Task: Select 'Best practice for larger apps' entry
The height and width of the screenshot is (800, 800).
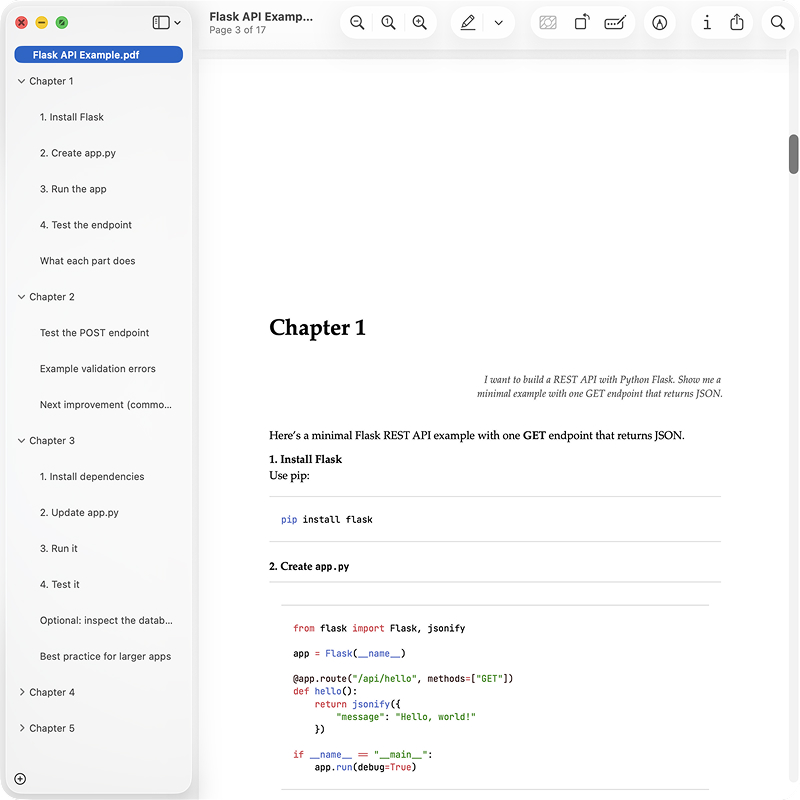Action: [x=105, y=657]
